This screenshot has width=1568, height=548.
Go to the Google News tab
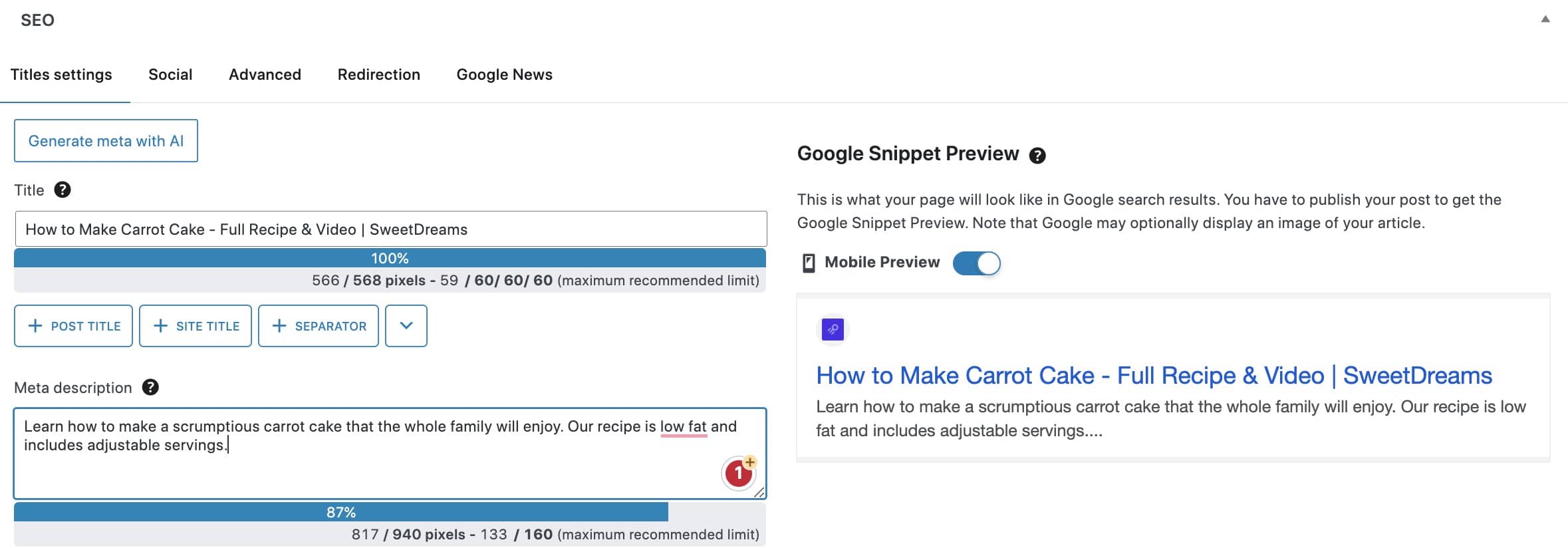[x=504, y=74]
